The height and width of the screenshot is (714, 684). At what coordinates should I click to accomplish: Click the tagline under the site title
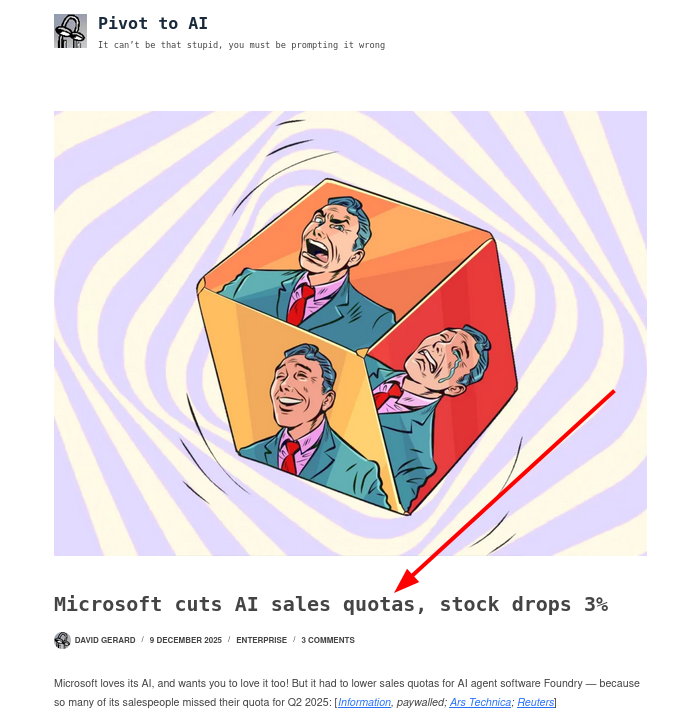coord(241,45)
